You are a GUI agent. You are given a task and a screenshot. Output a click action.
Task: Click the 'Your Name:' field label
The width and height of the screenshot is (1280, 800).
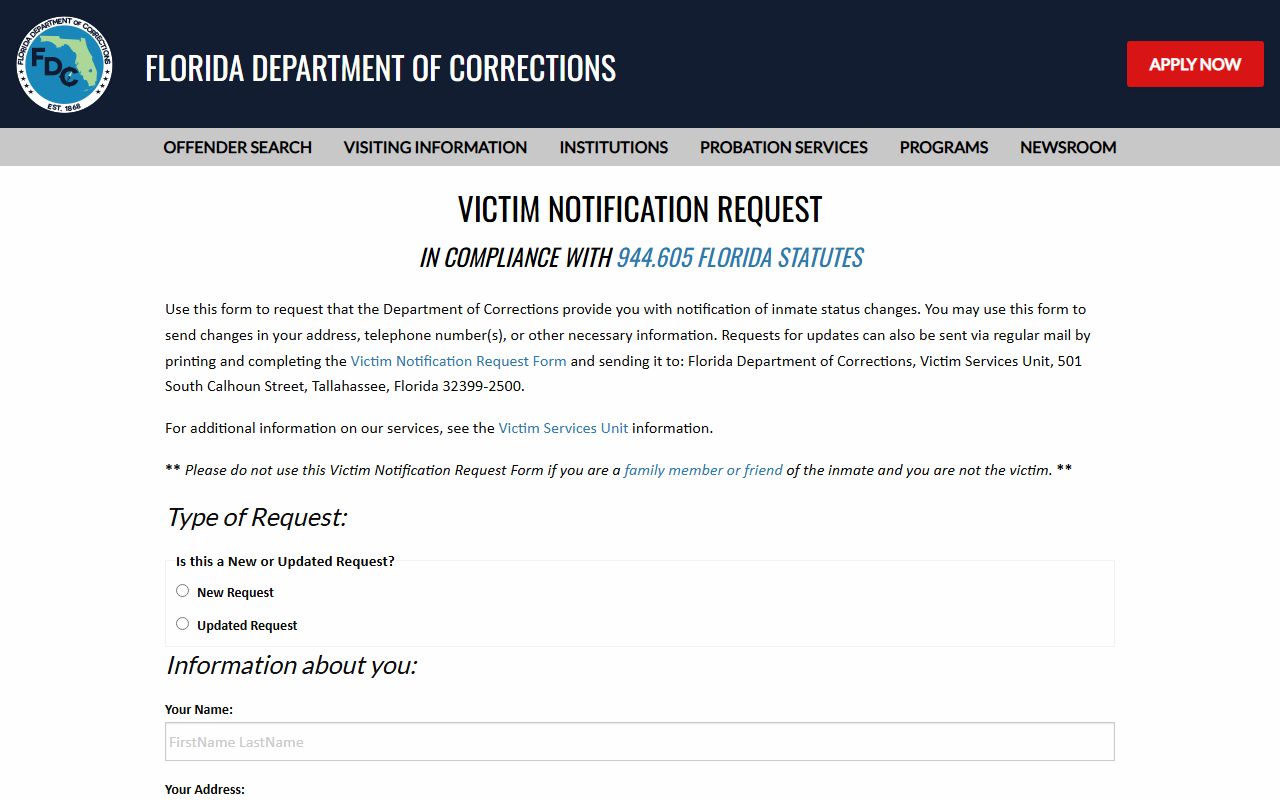tap(199, 710)
